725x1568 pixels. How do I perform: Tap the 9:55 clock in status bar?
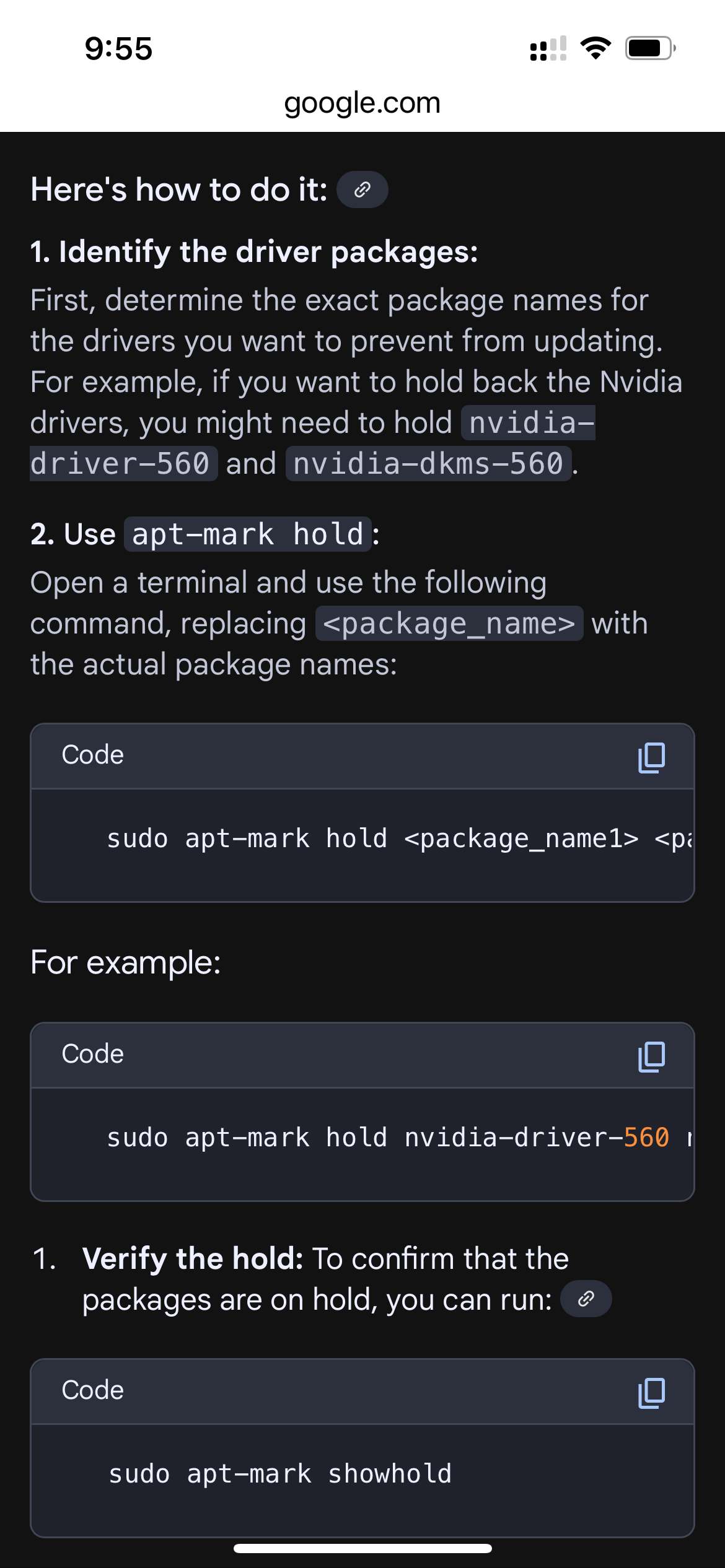click(118, 48)
